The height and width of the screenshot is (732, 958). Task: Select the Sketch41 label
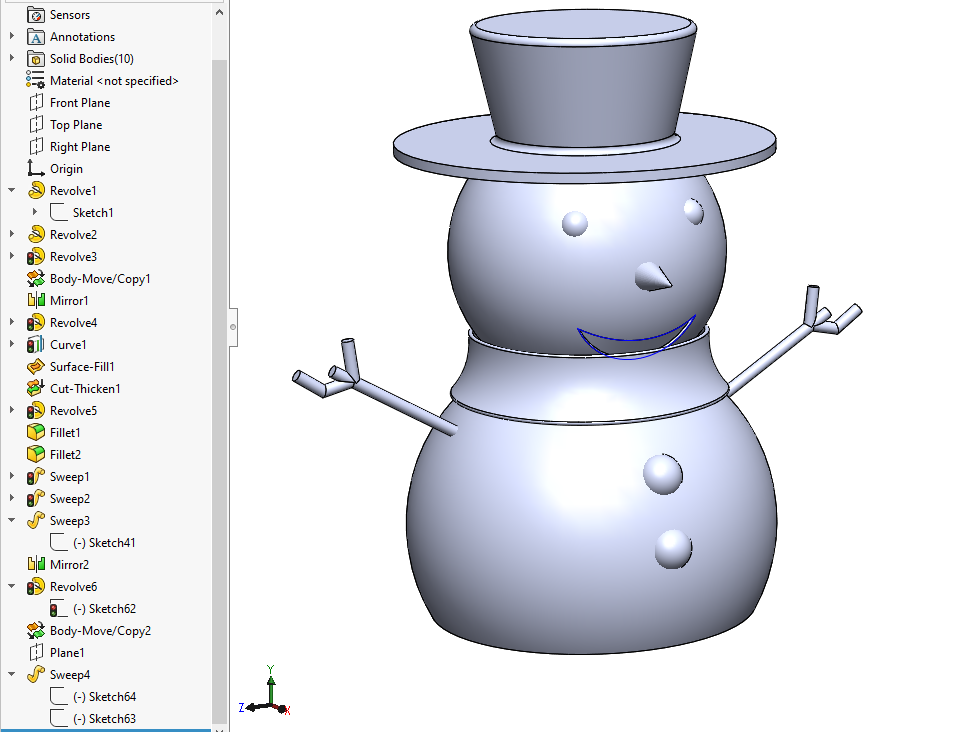coord(104,543)
